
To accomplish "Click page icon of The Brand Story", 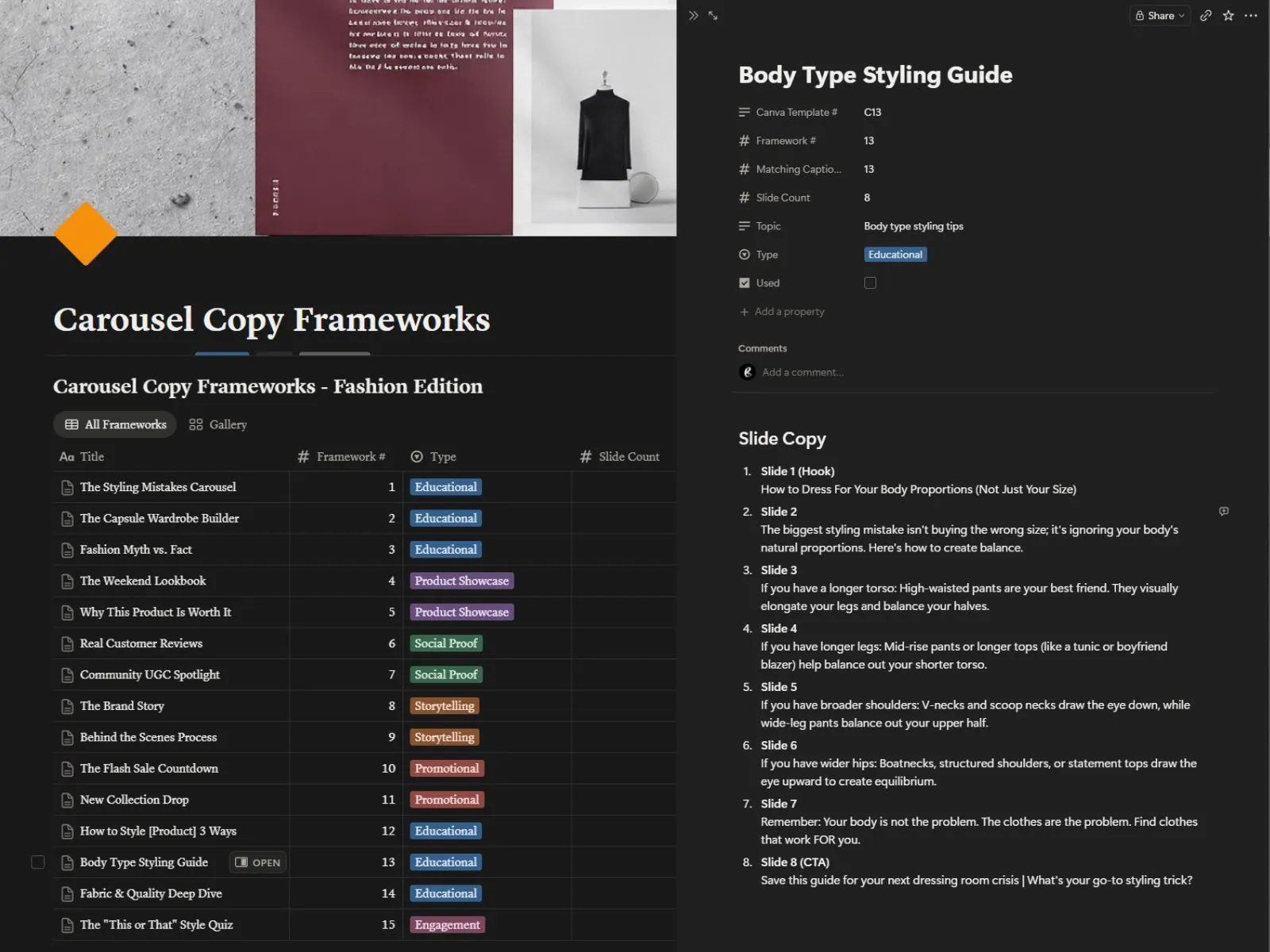I will (x=67, y=706).
